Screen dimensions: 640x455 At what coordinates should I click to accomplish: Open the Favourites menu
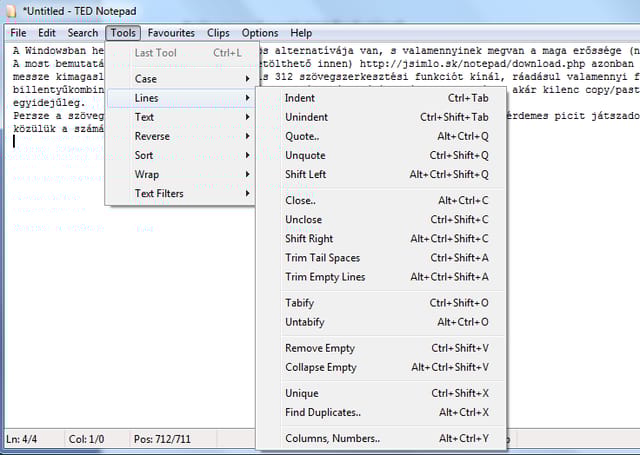(171, 33)
